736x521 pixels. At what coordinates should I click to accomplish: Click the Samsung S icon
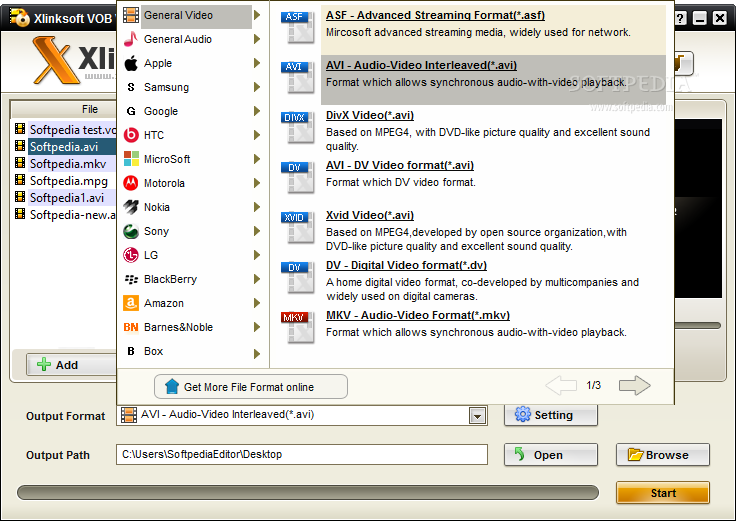pos(131,87)
